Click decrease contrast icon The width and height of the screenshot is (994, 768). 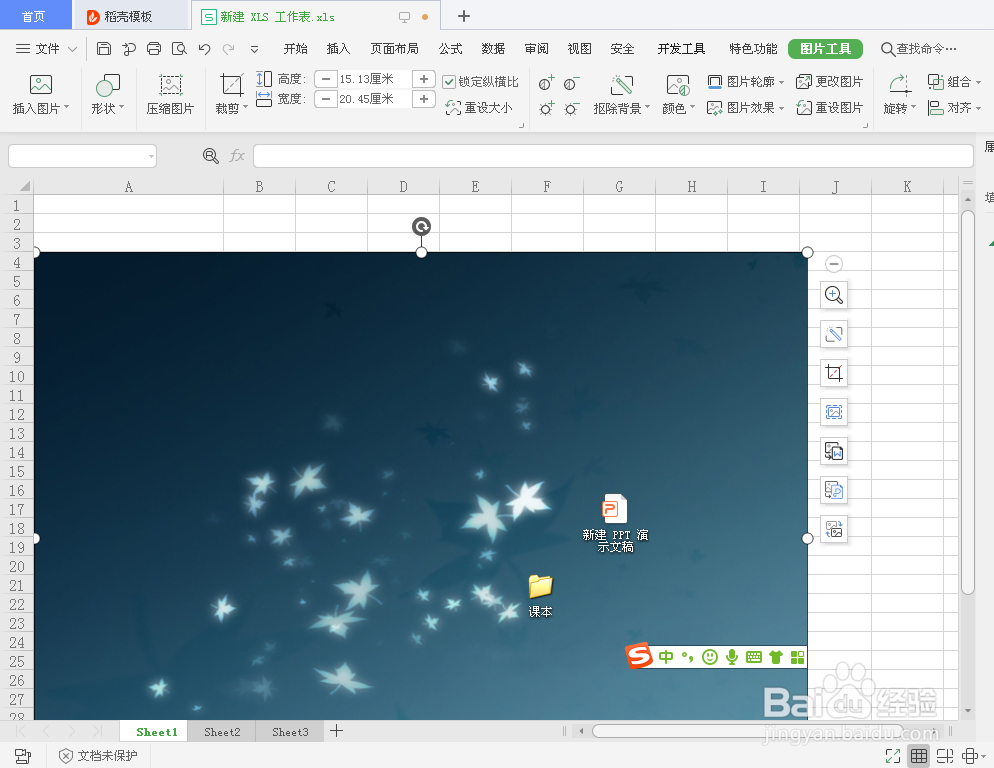tap(571, 83)
